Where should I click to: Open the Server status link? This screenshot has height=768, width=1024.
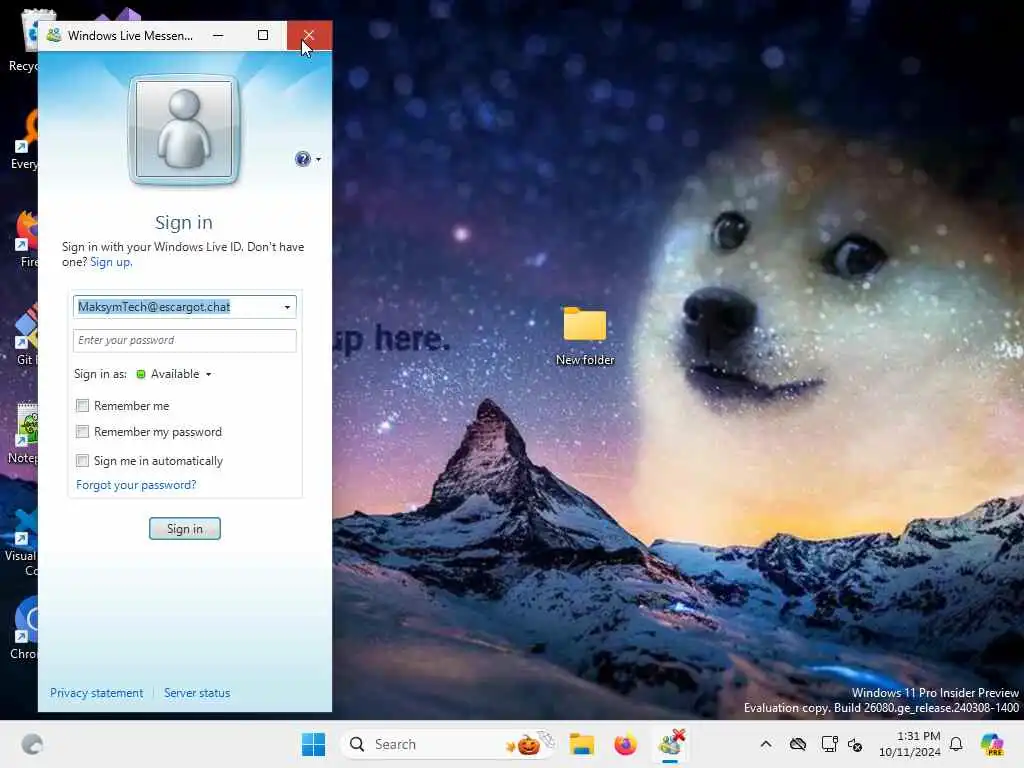click(x=197, y=693)
